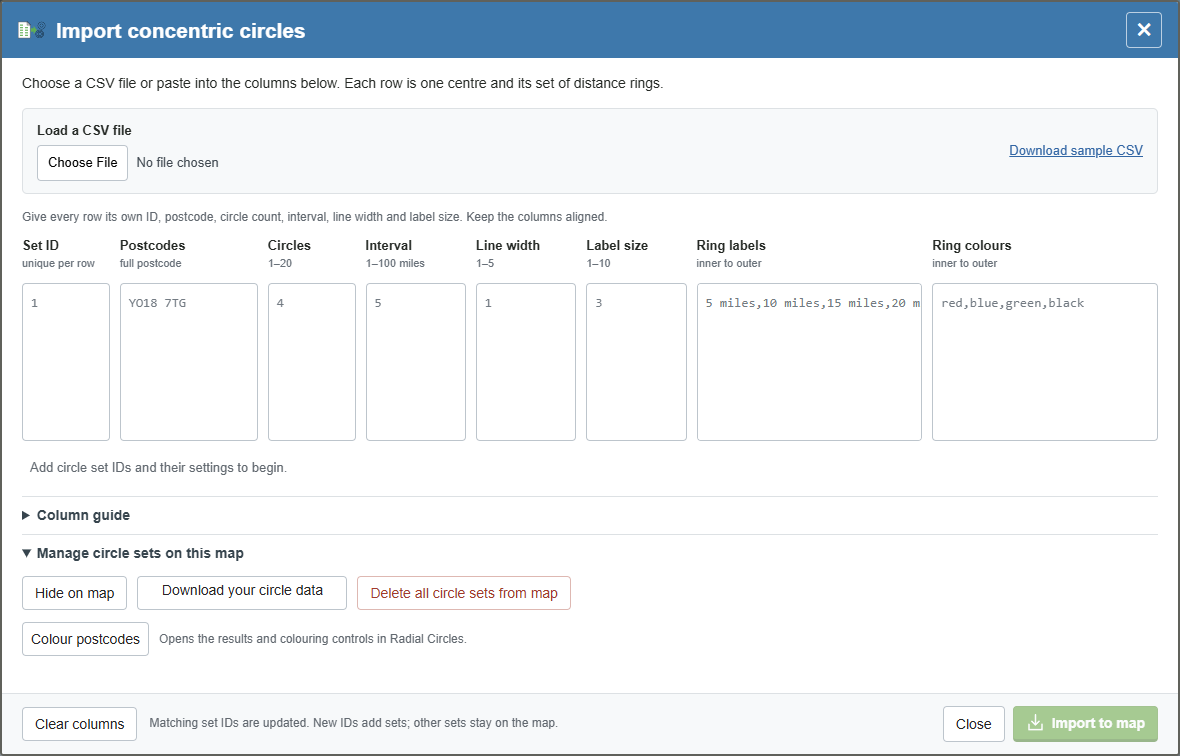Click the 'Import concentric circles' title text

click(x=181, y=31)
